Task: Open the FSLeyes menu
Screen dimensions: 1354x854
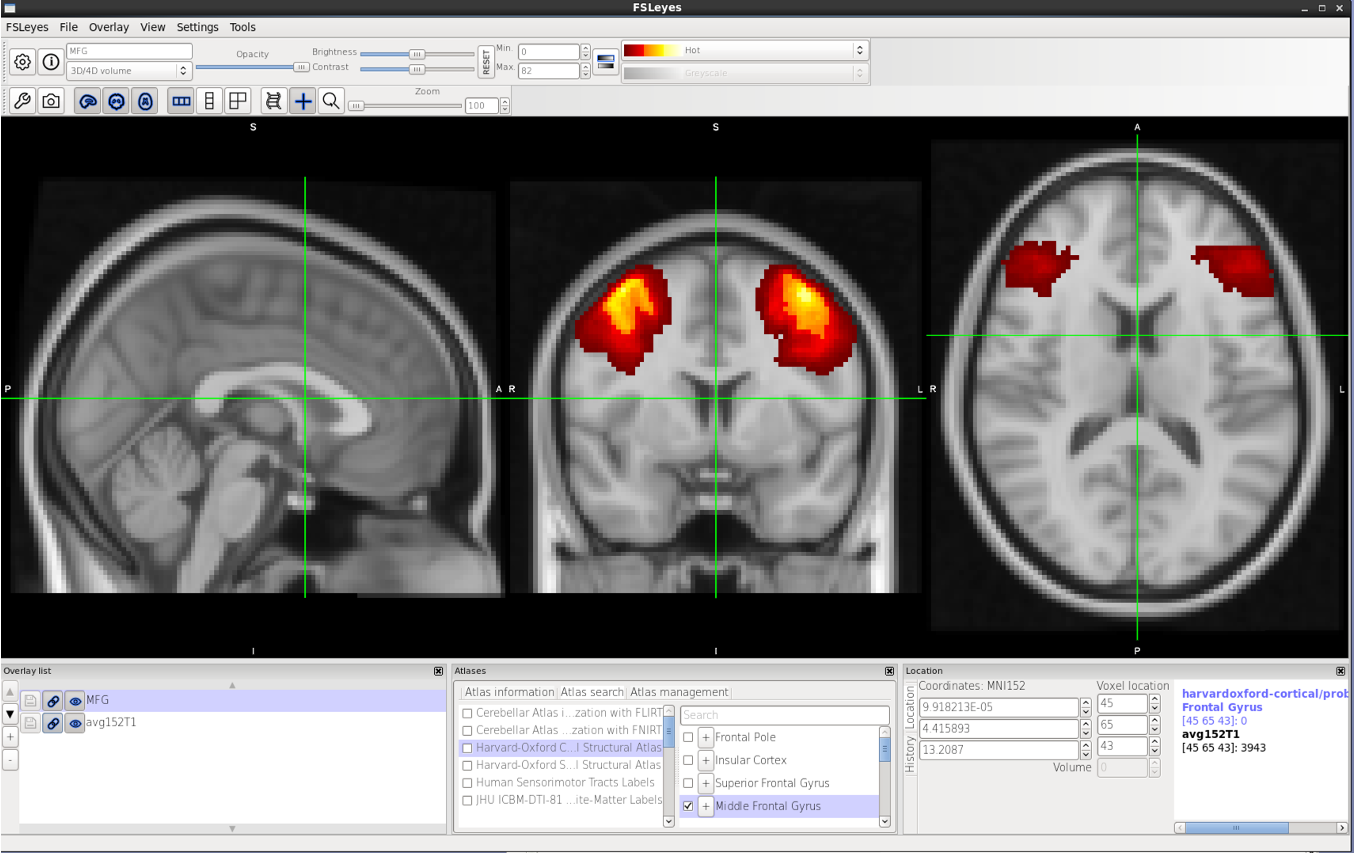Action: pyautogui.click(x=27, y=27)
